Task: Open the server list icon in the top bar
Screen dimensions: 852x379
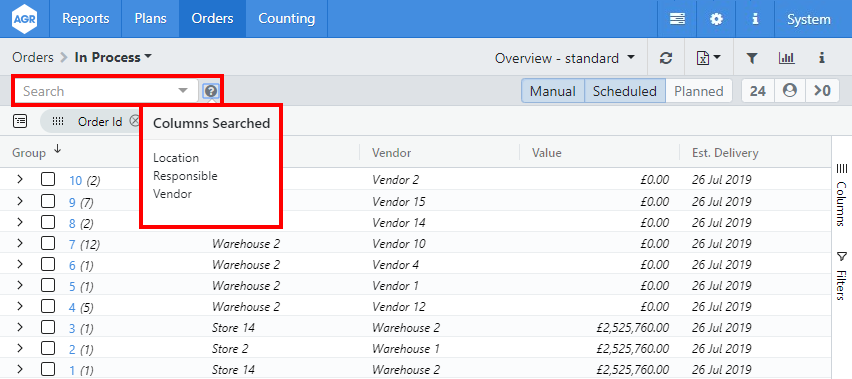Action: tap(677, 19)
